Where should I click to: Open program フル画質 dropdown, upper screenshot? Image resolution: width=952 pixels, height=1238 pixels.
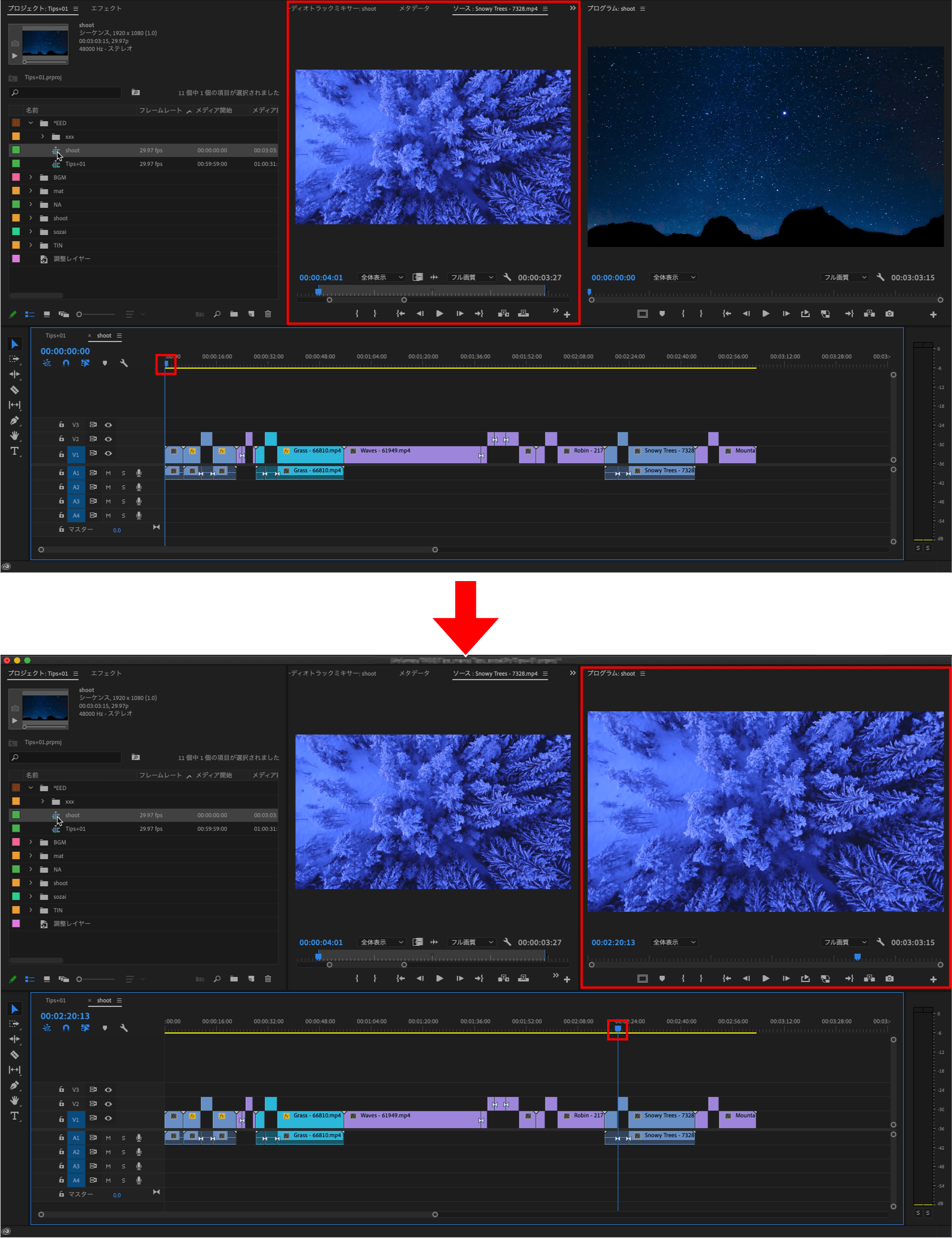point(845,278)
